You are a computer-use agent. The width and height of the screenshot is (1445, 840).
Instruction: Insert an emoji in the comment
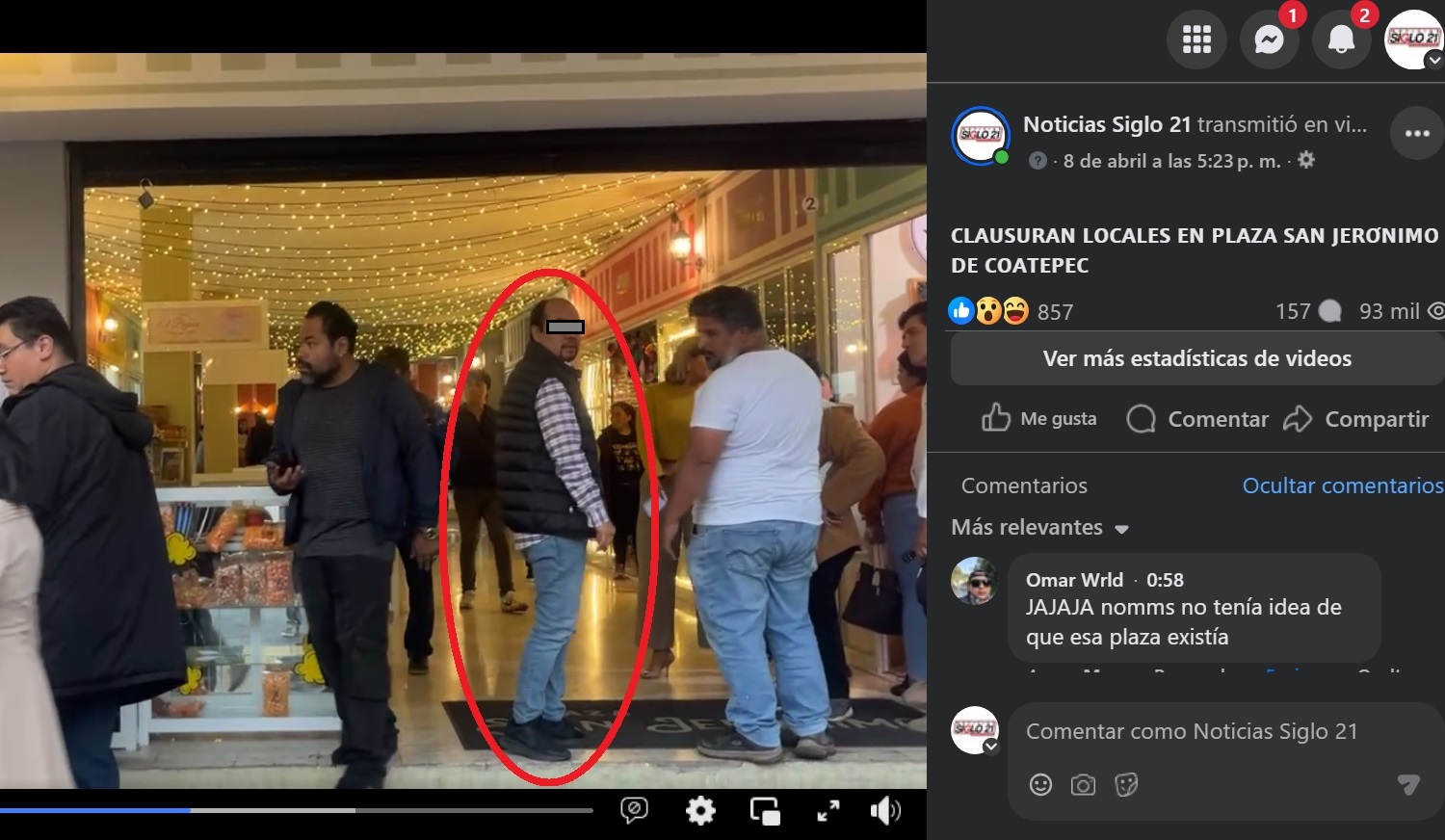[x=1040, y=785]
